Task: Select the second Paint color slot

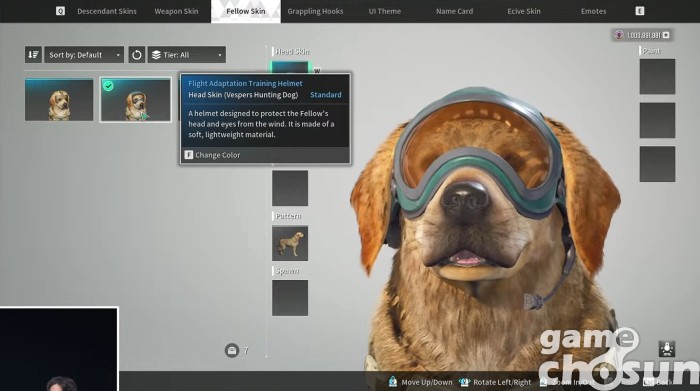Action: [x=657, y=120]
